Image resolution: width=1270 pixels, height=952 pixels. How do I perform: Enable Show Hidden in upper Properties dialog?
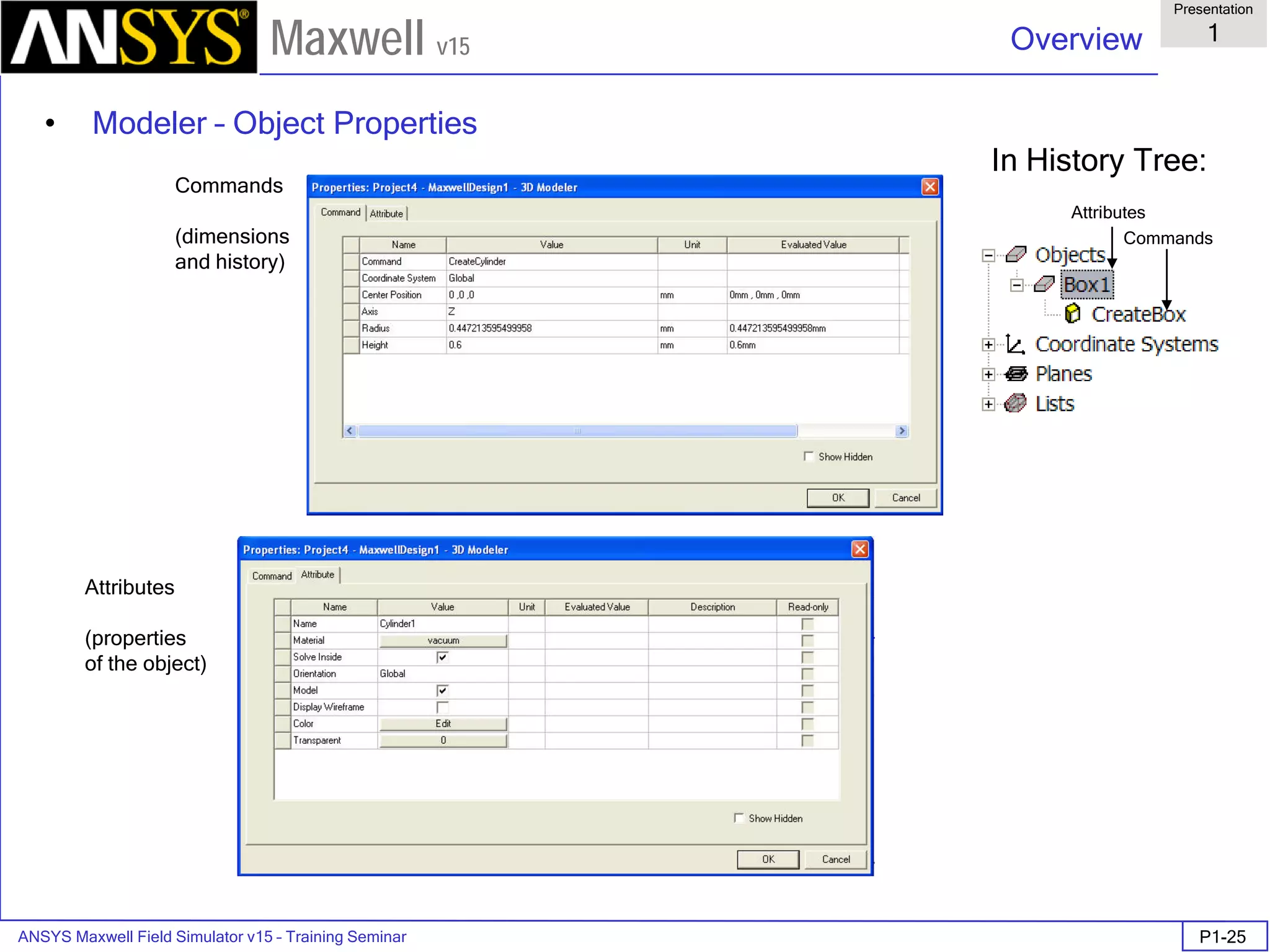point(809,457)
